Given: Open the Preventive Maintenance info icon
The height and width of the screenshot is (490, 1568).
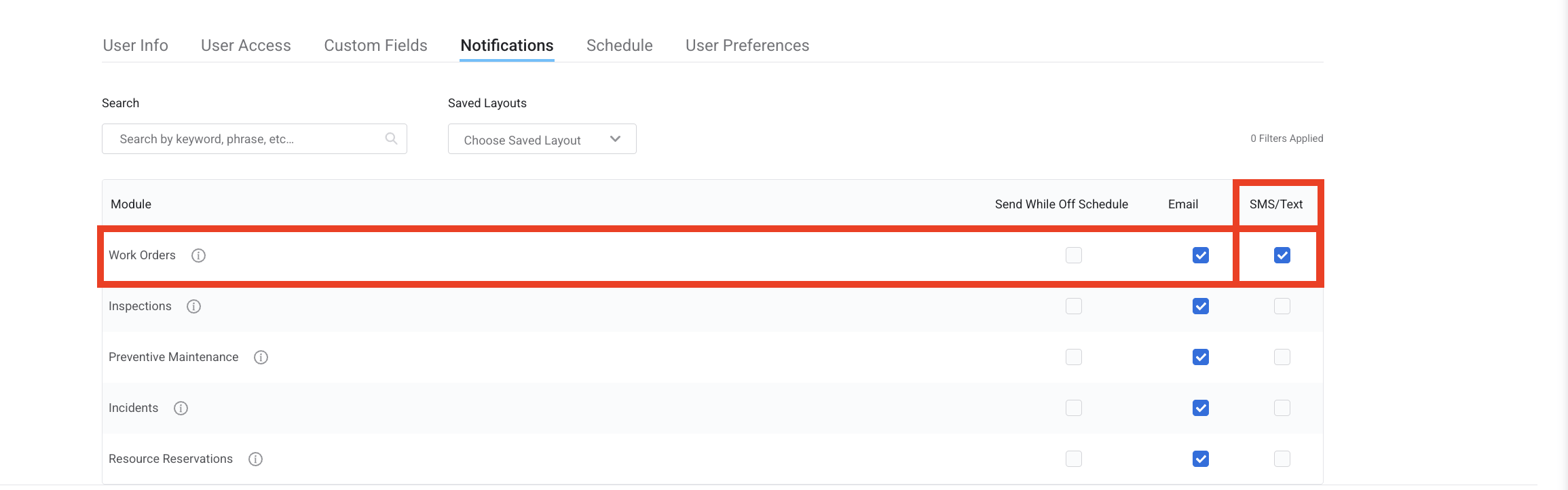Looking at the screenshot, I should click(261, 357).
